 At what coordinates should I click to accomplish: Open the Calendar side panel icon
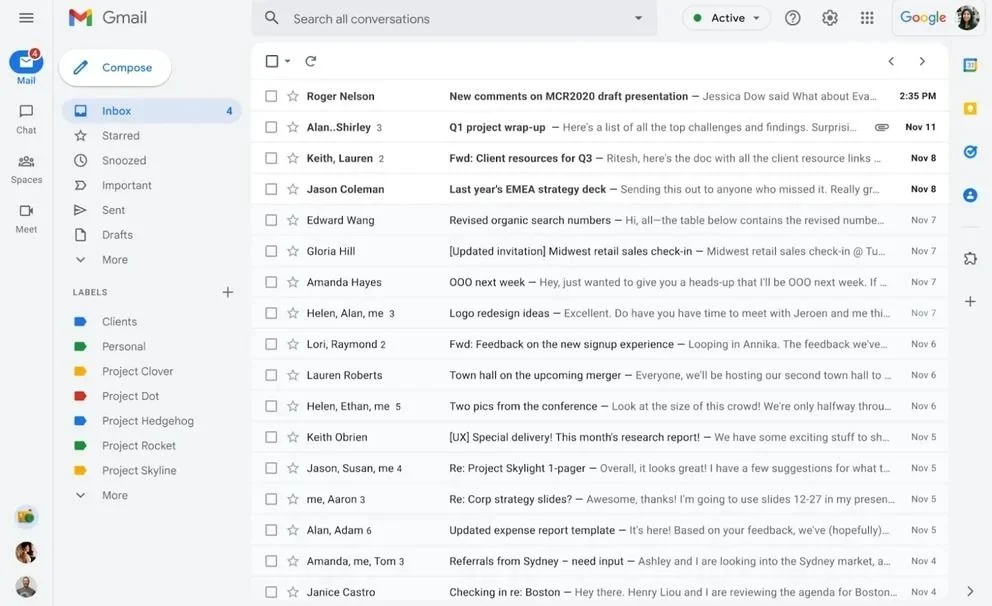970,65
